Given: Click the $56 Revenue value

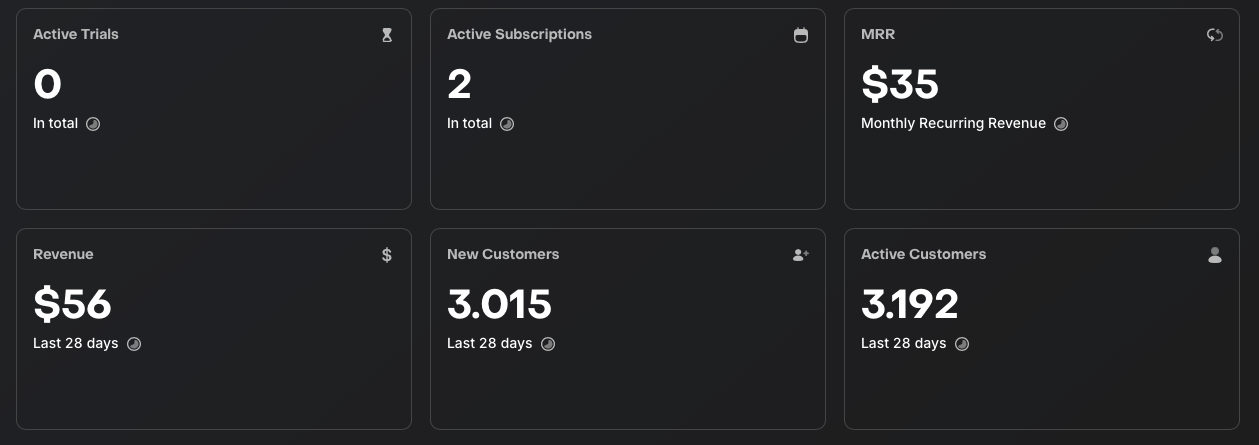Looking at the screenshot, I should click(72, 305).
